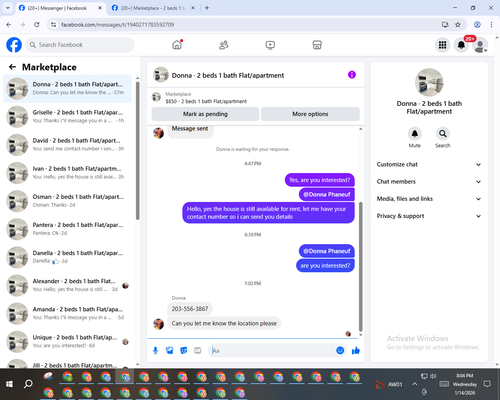This screenshot has height=400, width=500.
Task: Click the Facebook logo
Action: pyautogui.click(x=14, y=45)
